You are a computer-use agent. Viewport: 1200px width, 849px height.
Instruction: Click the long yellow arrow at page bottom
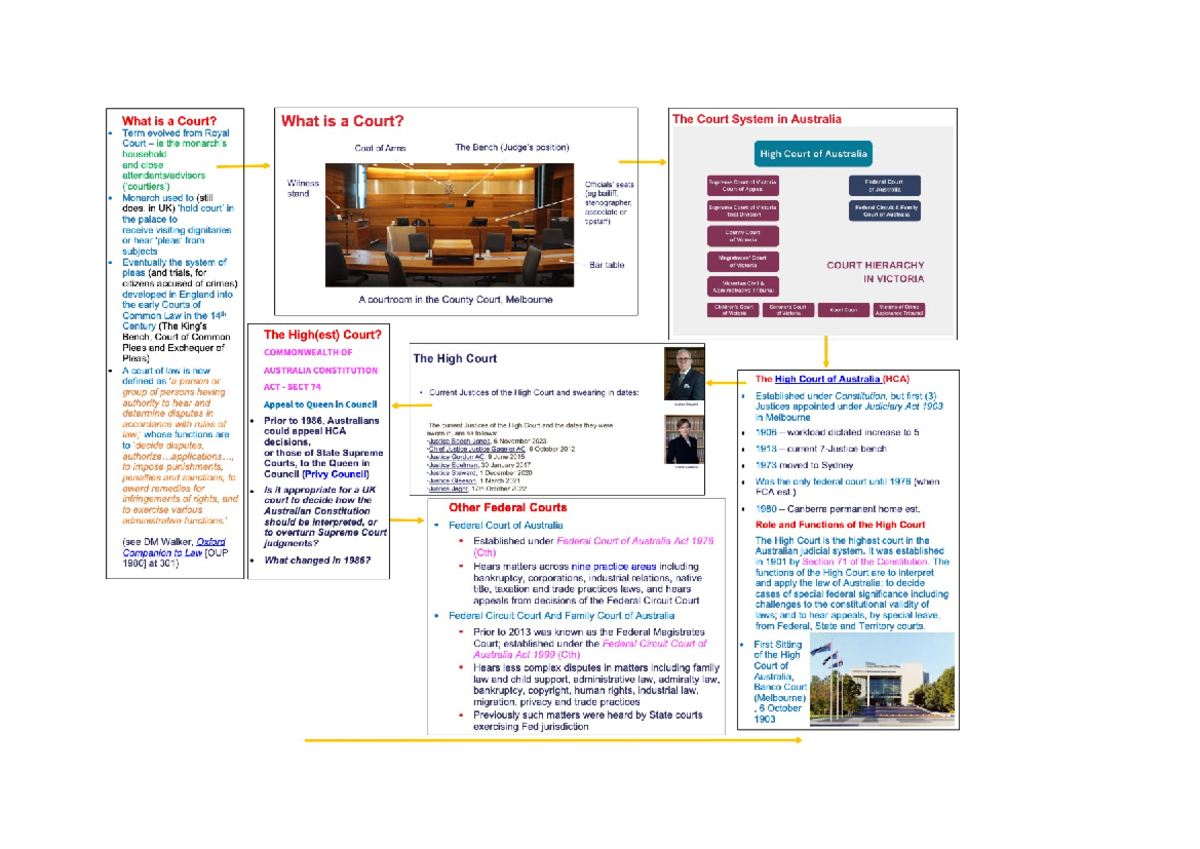(x=553, y=740)
